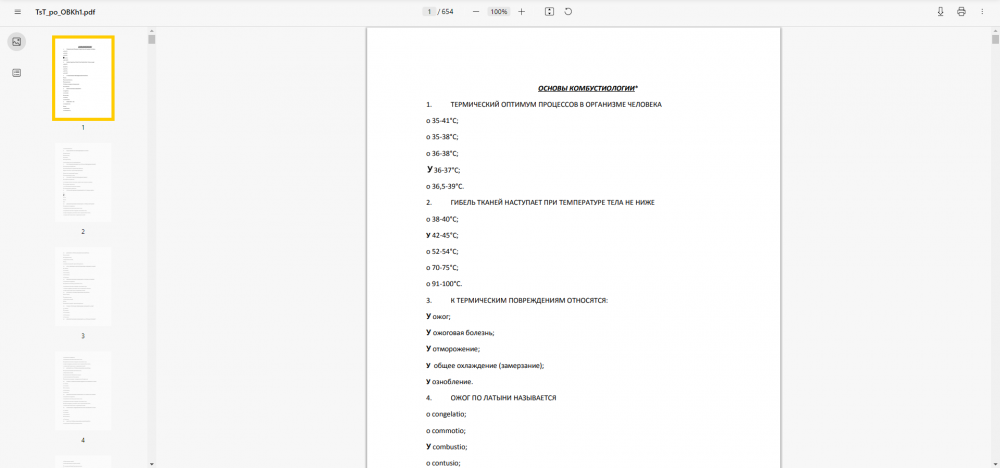Zoom in with the plus button

coord(522,11)
